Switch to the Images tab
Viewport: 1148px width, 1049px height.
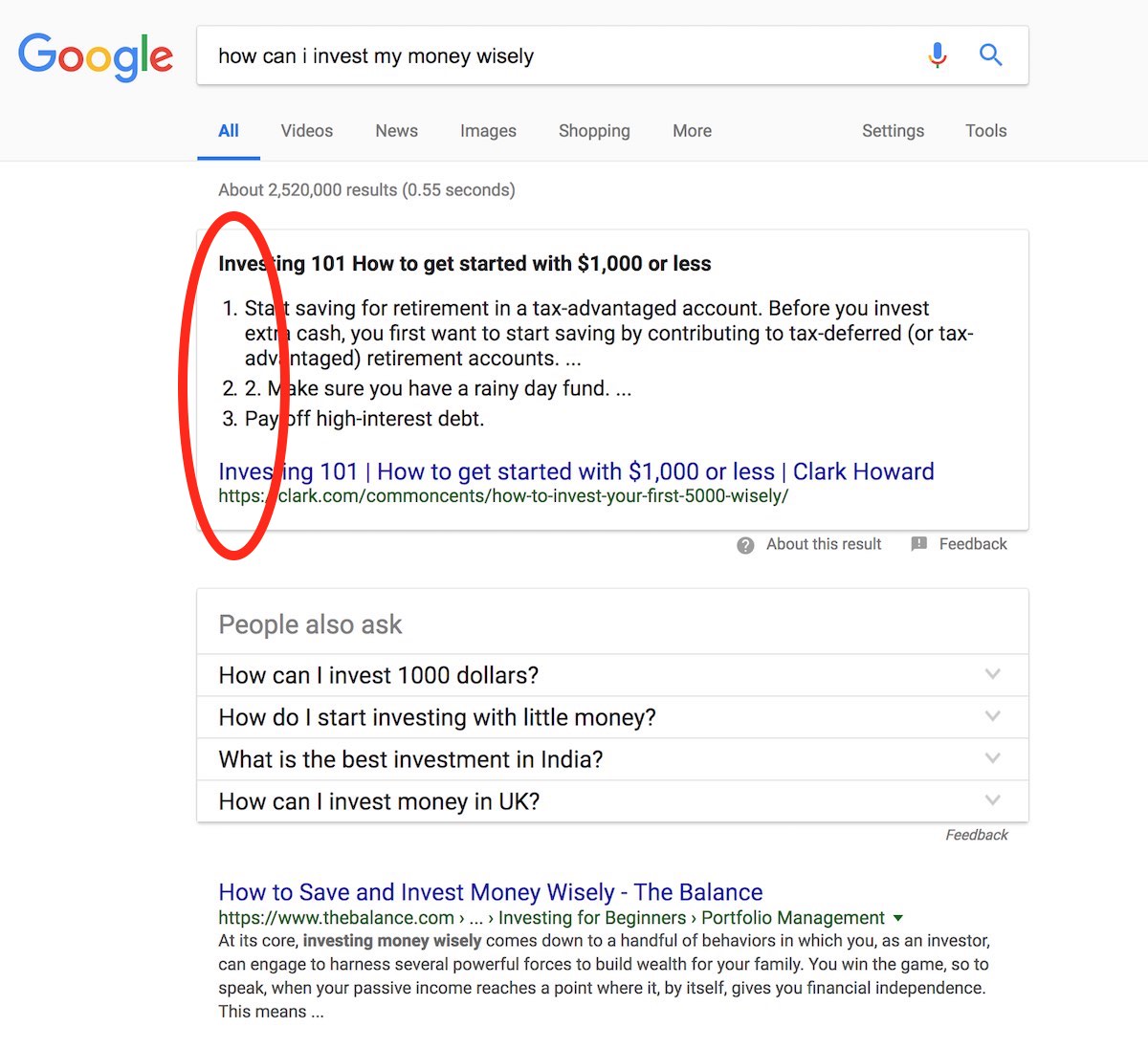pyautogui.click(x=488, y=131)
